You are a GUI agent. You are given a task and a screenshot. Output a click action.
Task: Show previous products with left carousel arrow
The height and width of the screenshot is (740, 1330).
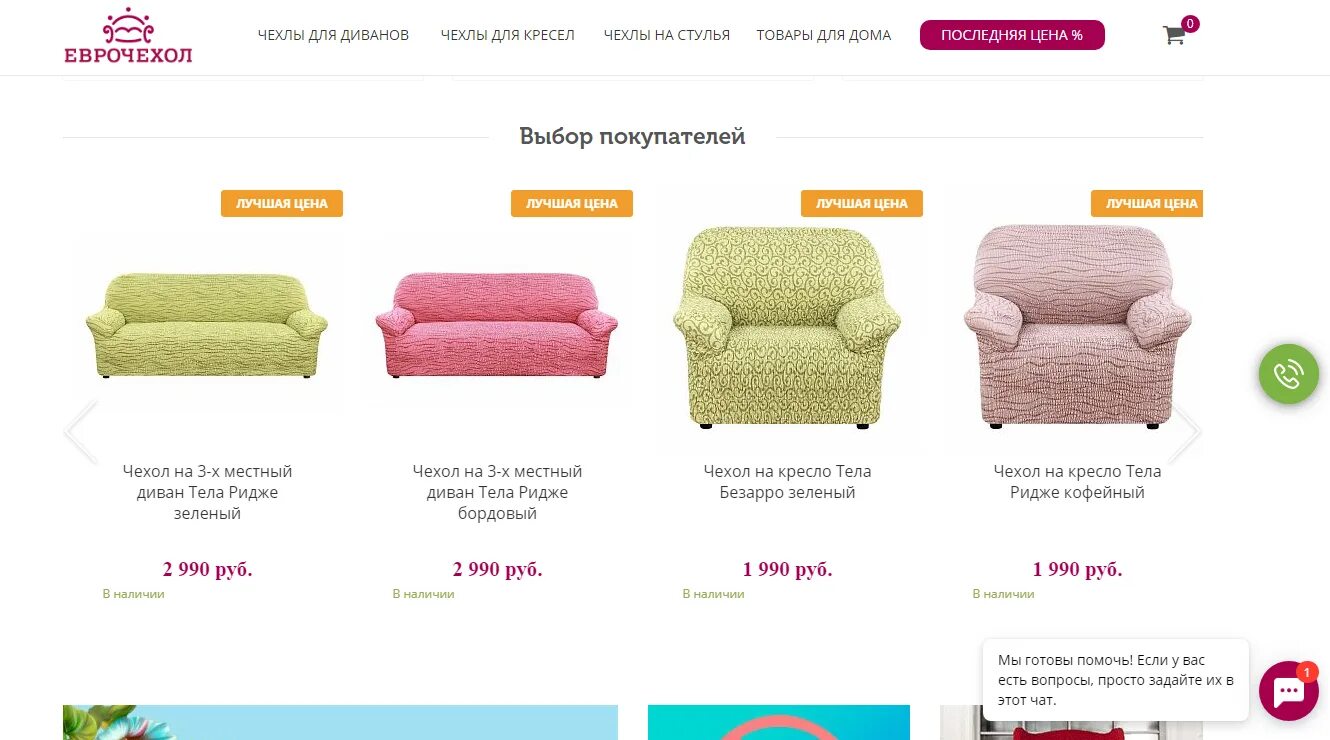pyautogui.click(x=81, y=432)
